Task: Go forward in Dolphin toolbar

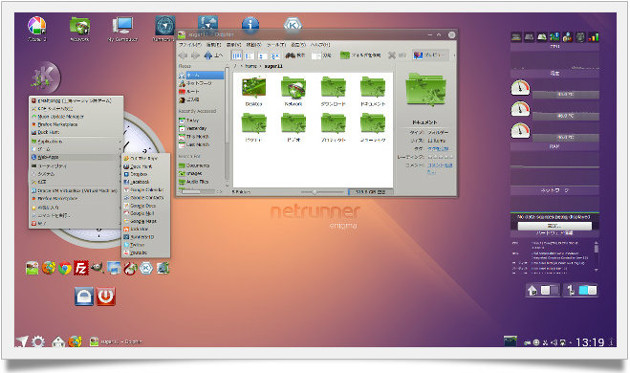Action: point(196,55)
